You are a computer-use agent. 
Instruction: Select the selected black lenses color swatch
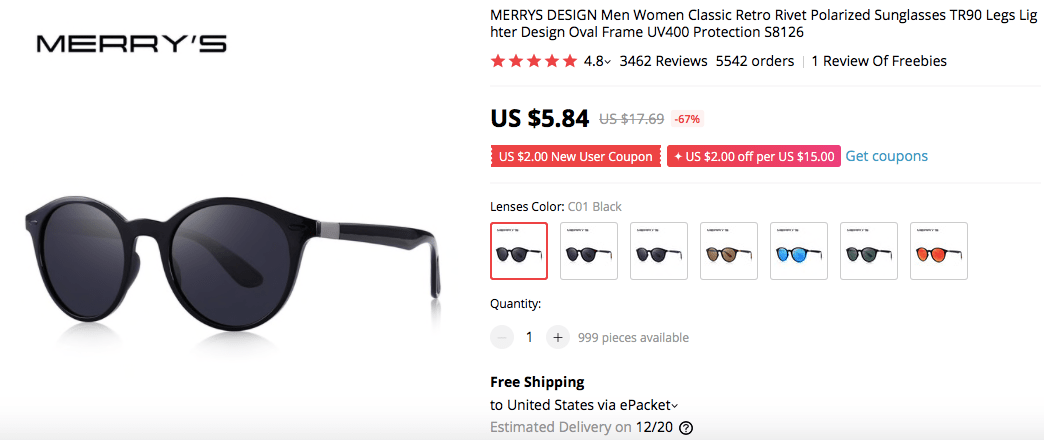(x=519, y=251)
